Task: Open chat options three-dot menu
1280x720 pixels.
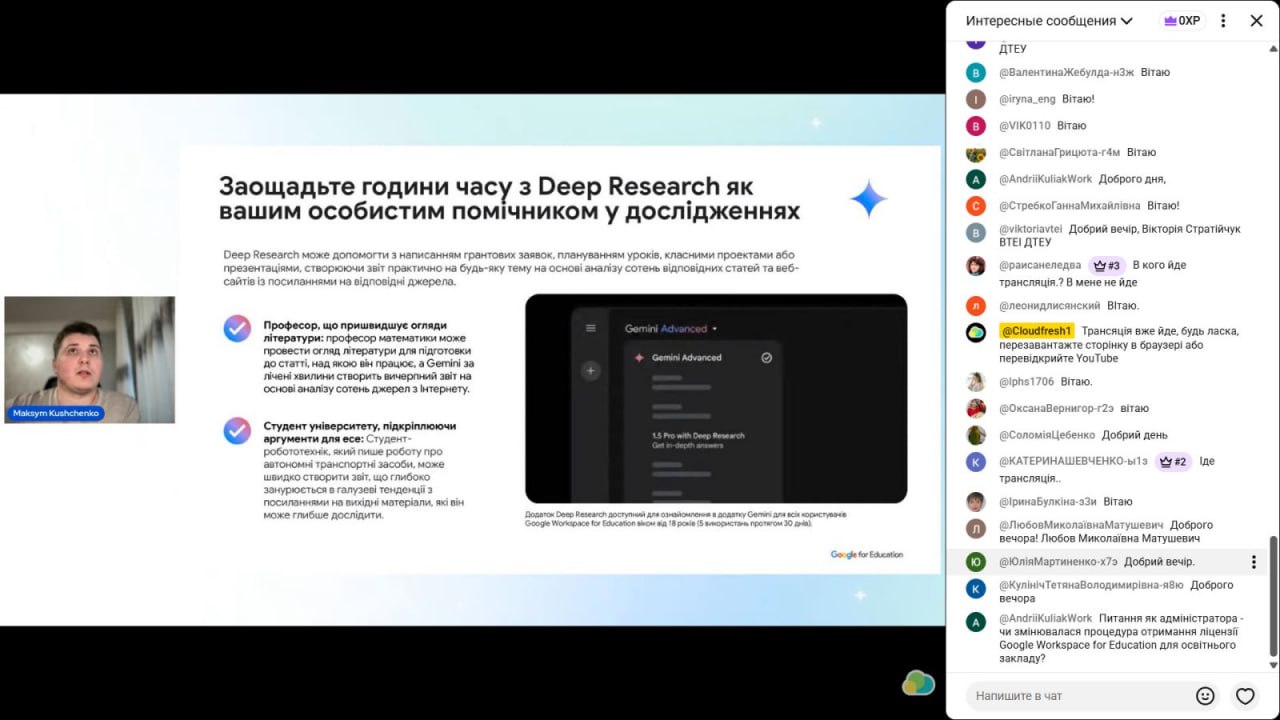Action: pyautogui.click(x=1223, y=20)
